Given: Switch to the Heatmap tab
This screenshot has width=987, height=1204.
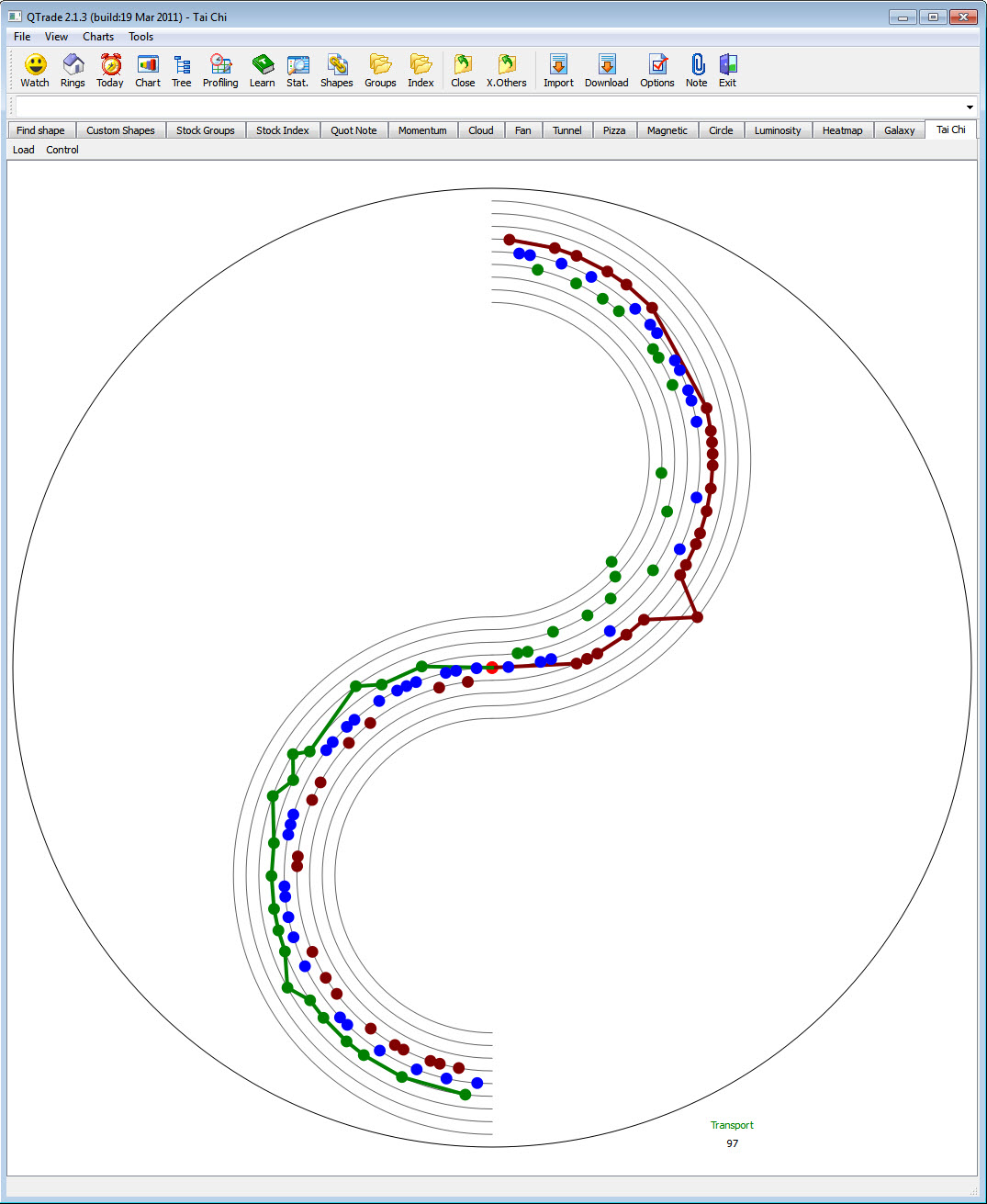Looking at the screenshot, I should coord(842,129).
